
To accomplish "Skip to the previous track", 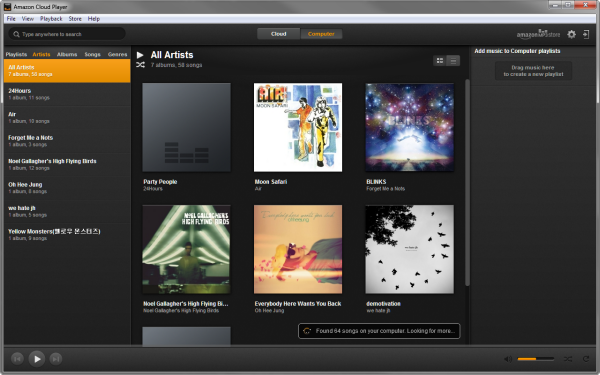I will [x=17, y=359].
